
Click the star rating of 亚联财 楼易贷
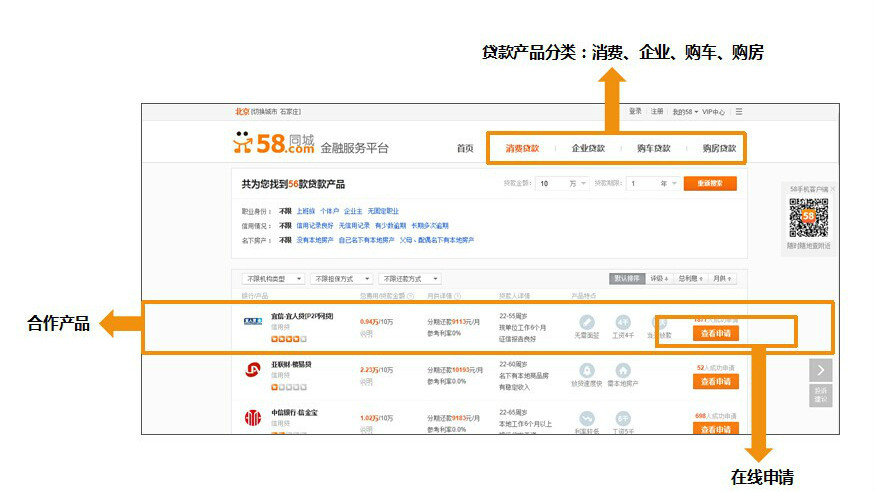point(289,387)
